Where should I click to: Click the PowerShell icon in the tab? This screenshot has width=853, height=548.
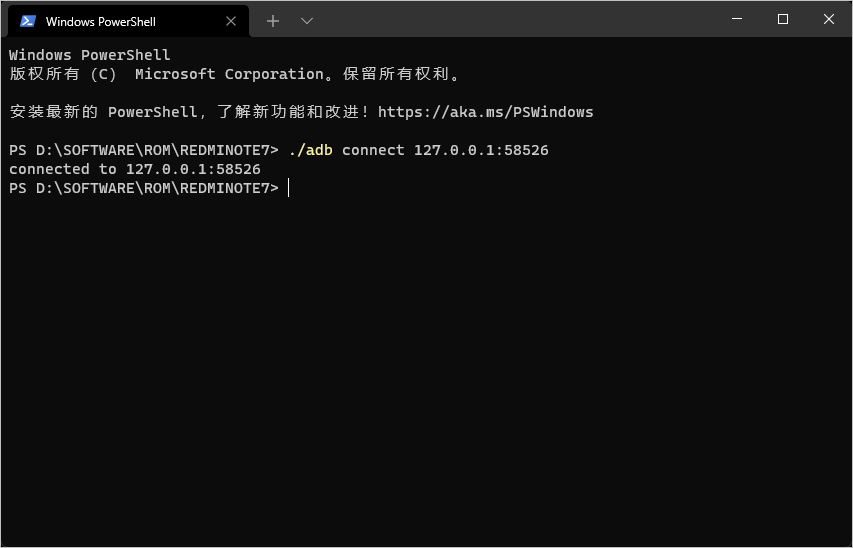(28, 21)
